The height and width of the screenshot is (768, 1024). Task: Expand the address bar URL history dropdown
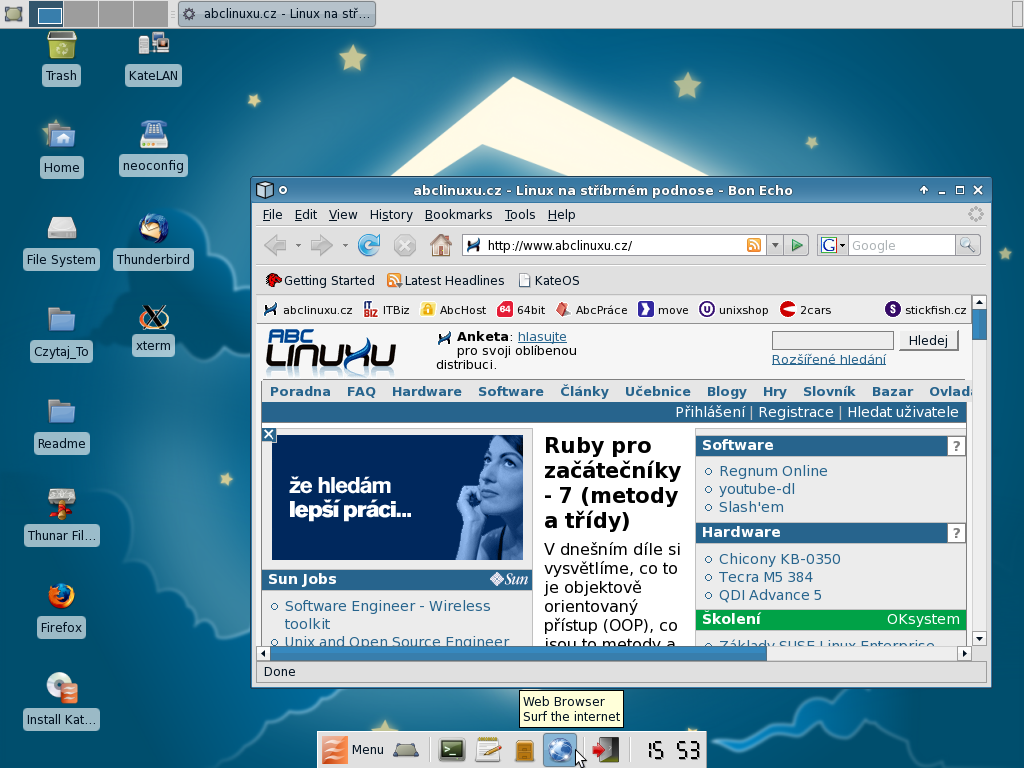(775, 246)
